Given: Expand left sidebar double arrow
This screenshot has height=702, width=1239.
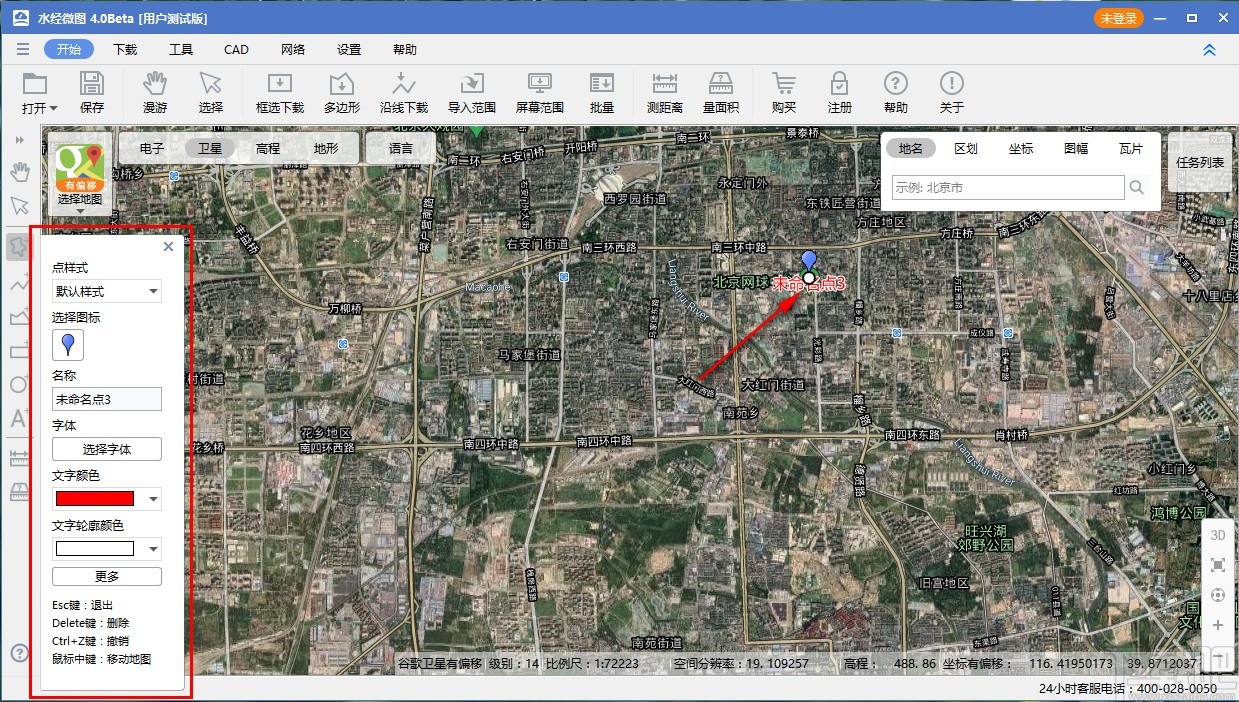Looking at the screenshot, I should (x=19, y=140).
